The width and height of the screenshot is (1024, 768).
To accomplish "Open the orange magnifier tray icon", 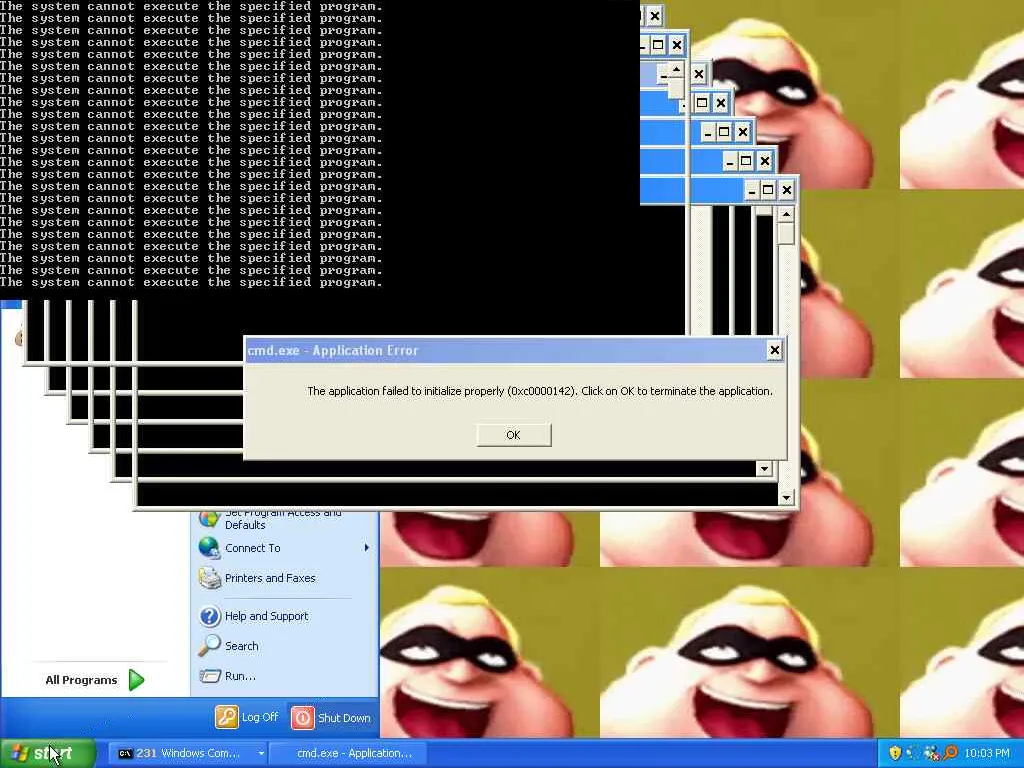I will pos(950,753).
